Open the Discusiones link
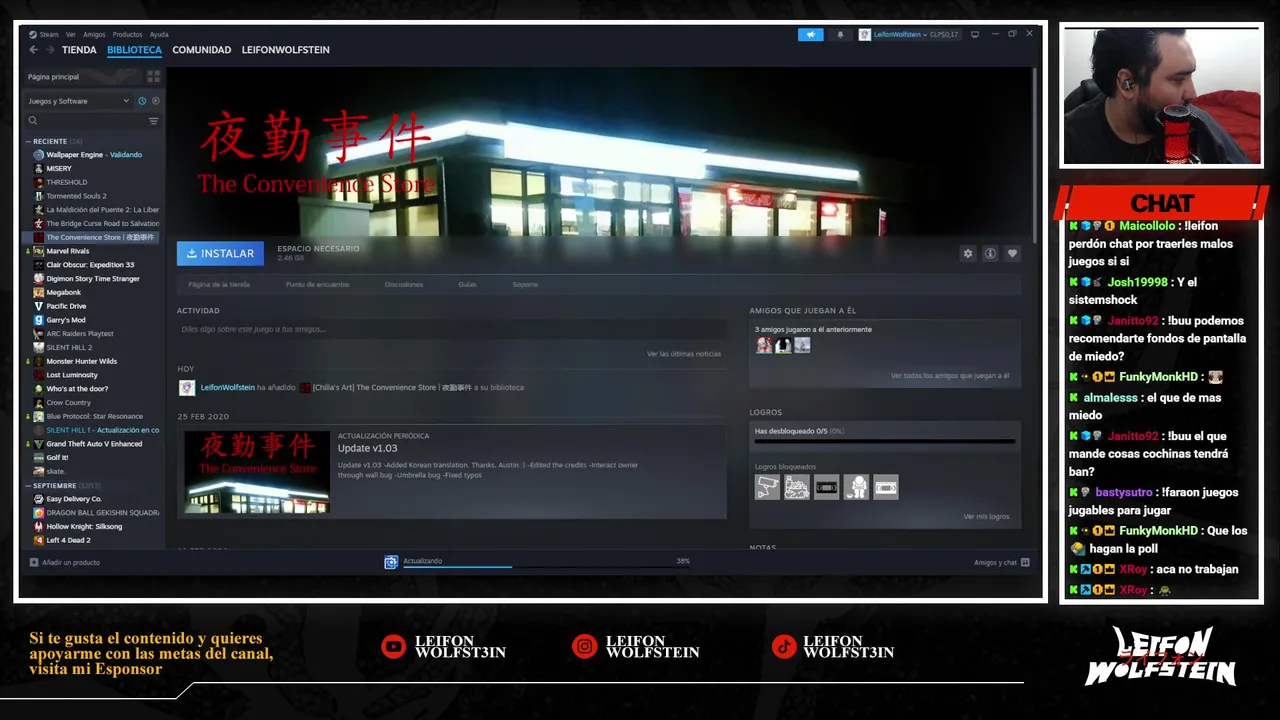Screen dimensions: 1280x720 404,285
